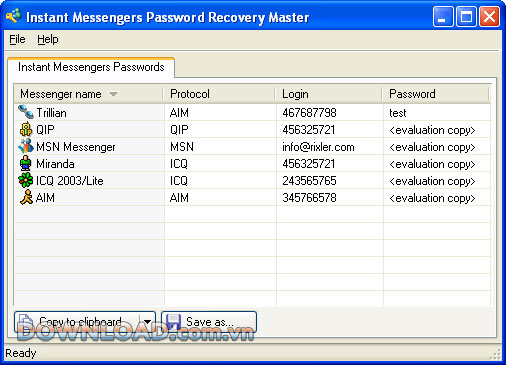Click login info@rixler.com
Image resolution: width=506 pixels, height=365 pixels.
coord(318,147)
